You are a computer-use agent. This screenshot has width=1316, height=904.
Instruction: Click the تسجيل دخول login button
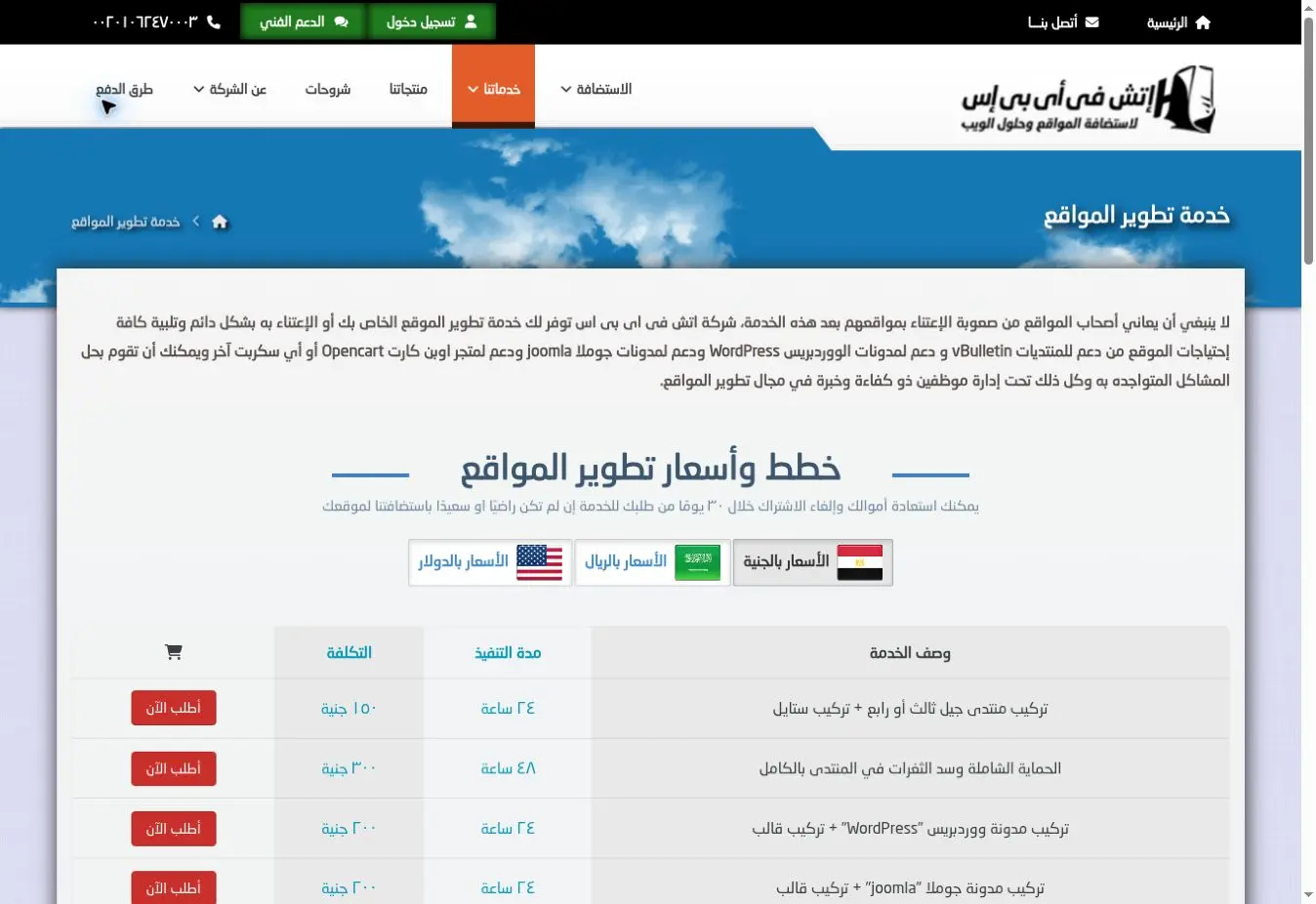(432, 21)
